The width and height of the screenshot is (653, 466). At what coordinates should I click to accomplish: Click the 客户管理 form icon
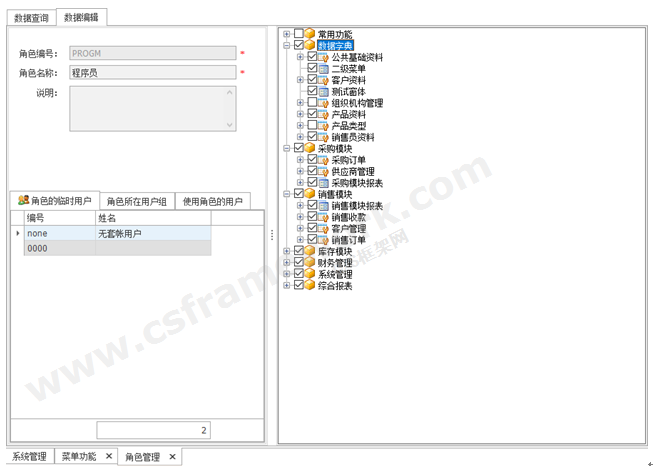pyautogui.click(x=323, y=229)
